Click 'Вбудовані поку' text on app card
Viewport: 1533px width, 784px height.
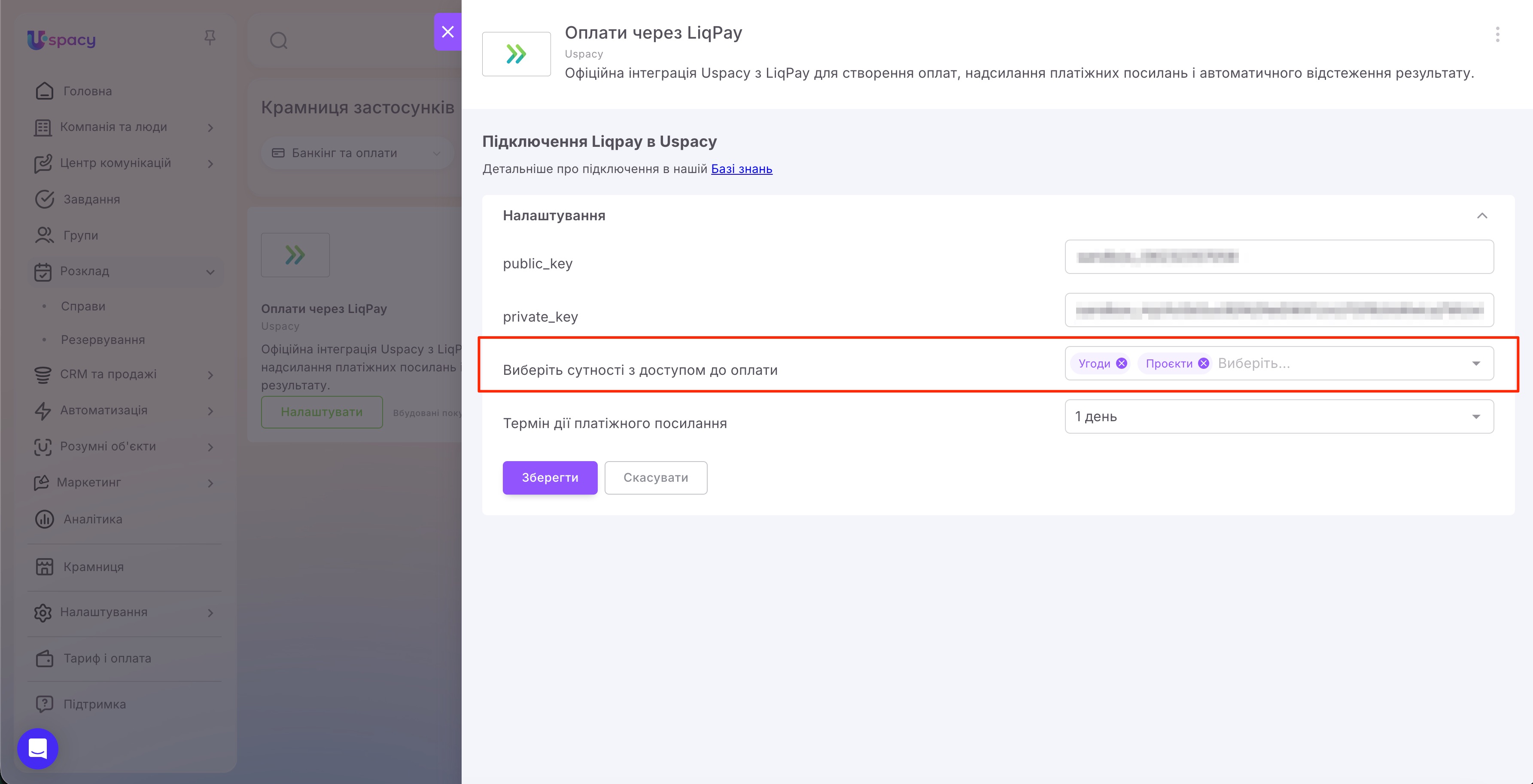(x=427, y=413)
